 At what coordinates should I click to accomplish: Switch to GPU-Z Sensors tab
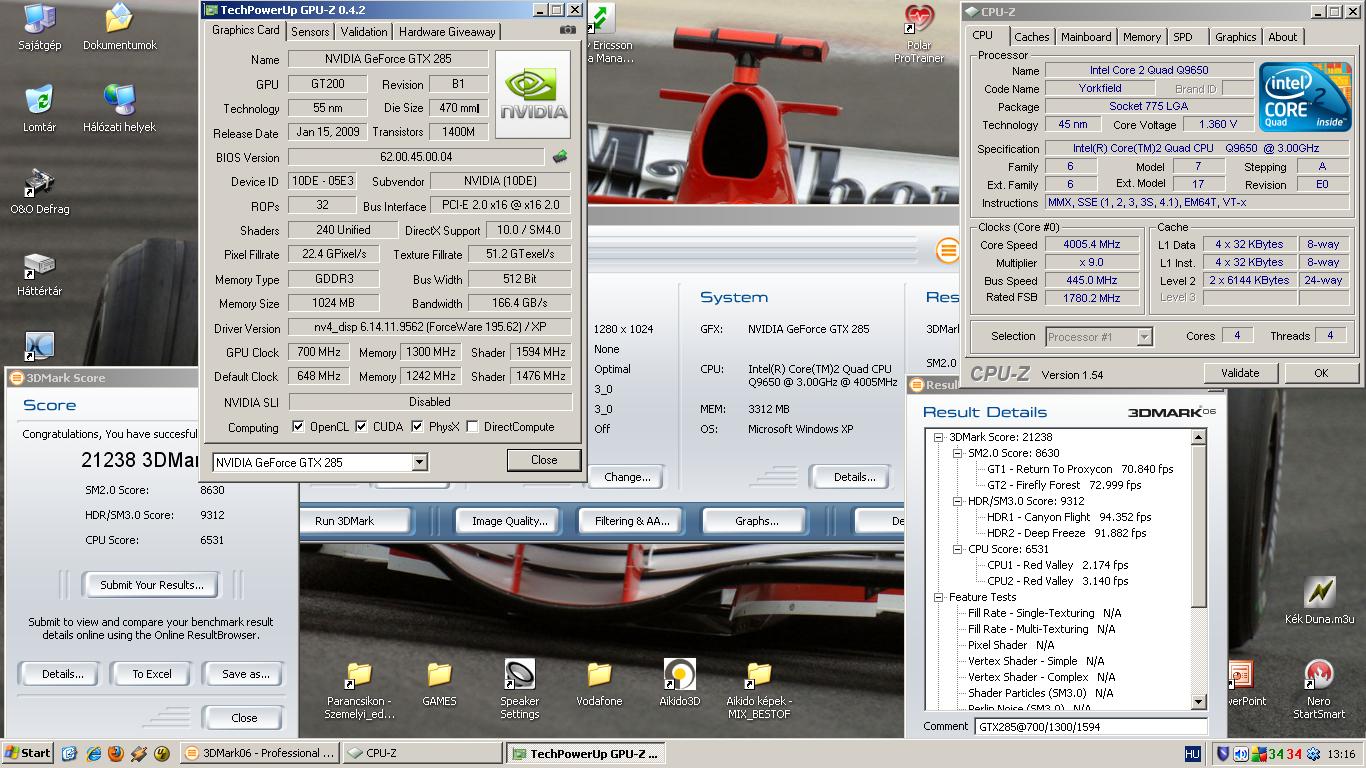pos(310,32)
